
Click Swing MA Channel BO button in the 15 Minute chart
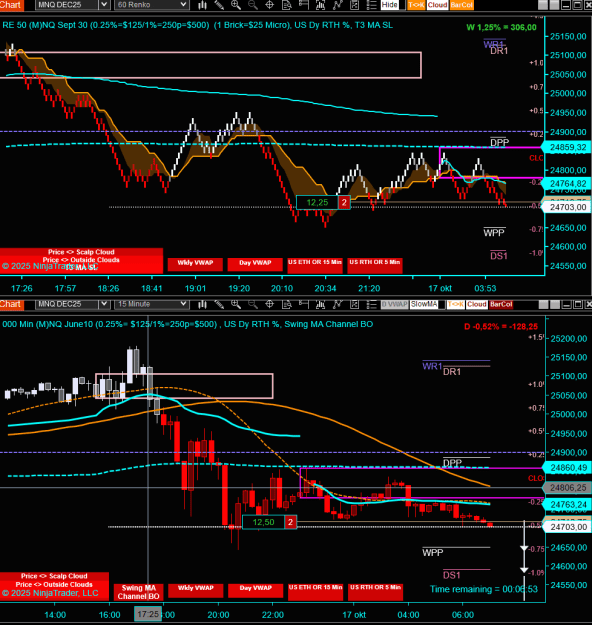tap(138, 592)
